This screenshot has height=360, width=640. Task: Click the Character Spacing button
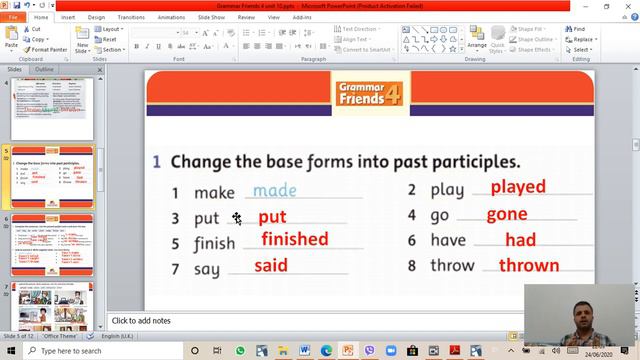point(193,47)
